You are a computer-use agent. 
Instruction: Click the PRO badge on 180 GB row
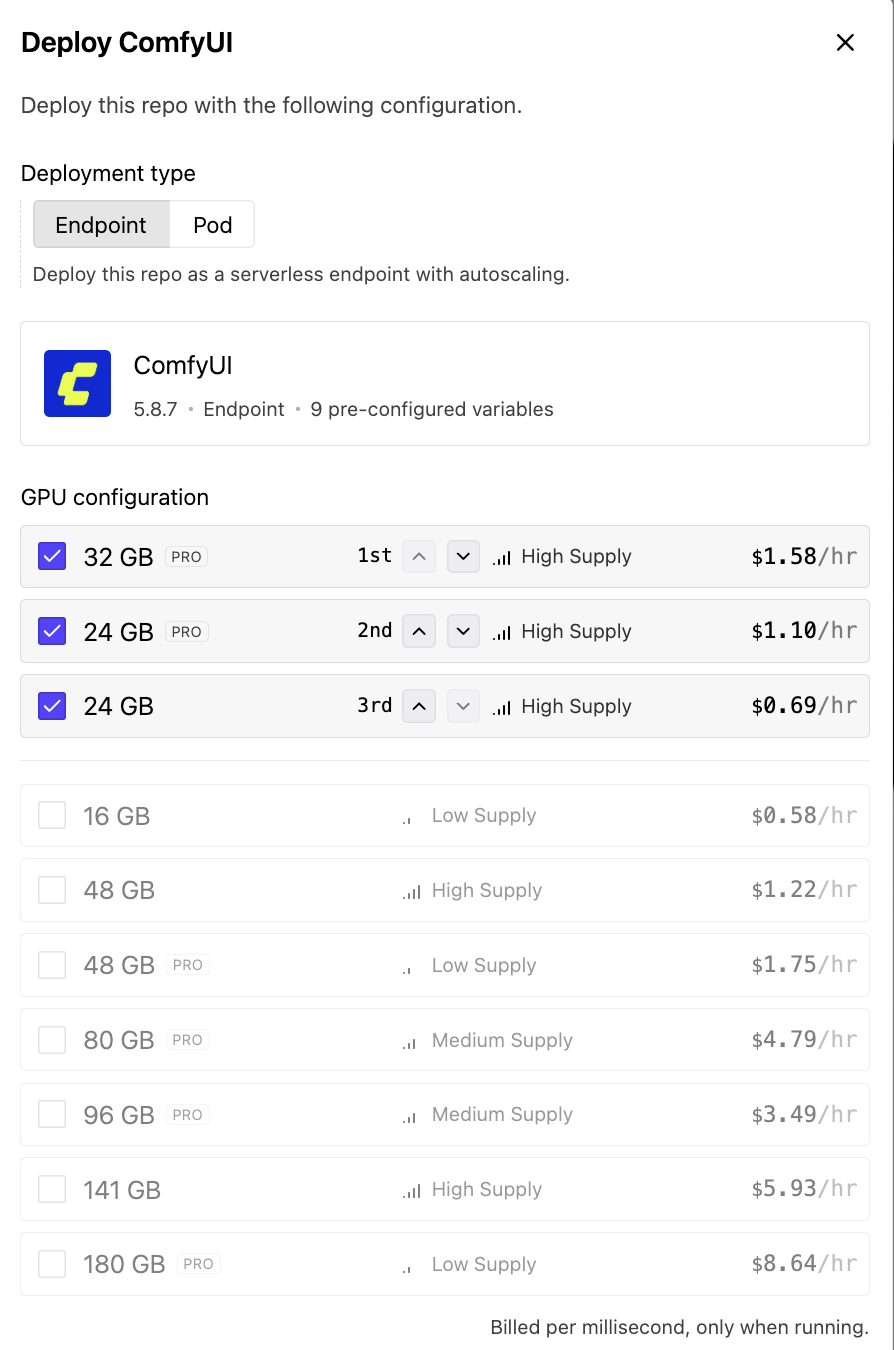[x=198, y=1264]
